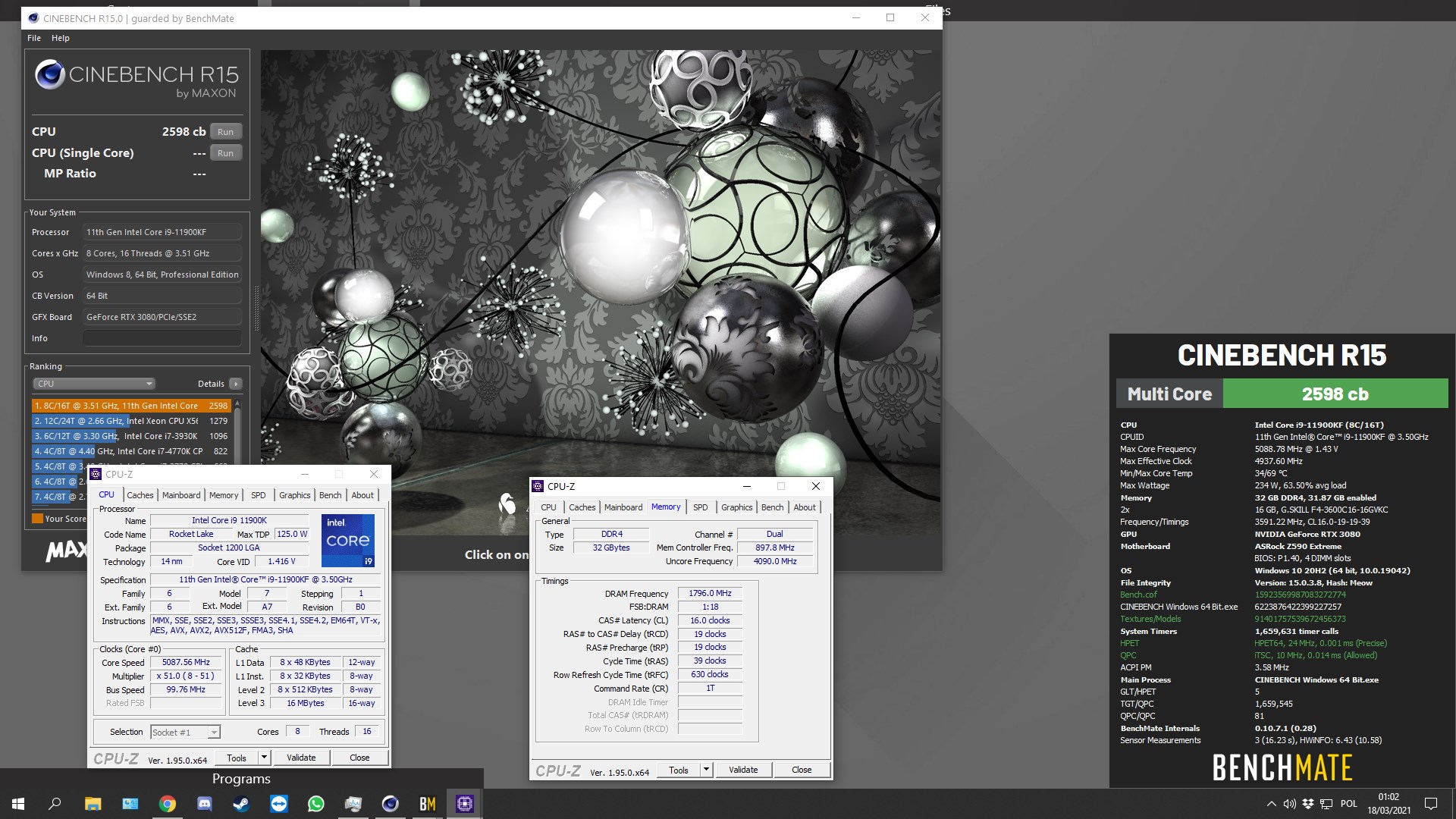The width and height of the screenshot is (1456, 819).
Task: Click Validate in right CPU-Z window
Action: [x=743, y=770]
